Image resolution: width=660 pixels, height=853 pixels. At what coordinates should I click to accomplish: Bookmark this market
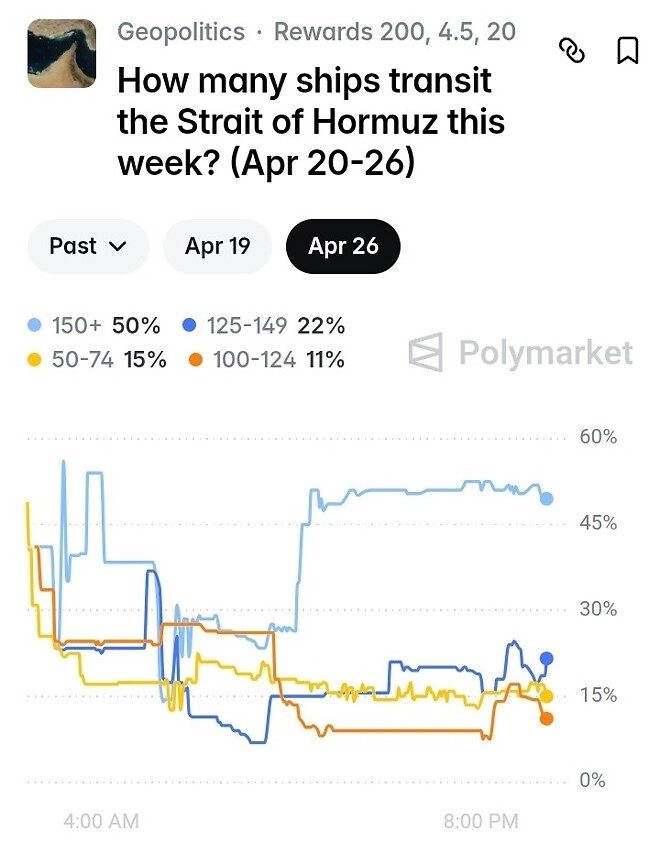628,50
